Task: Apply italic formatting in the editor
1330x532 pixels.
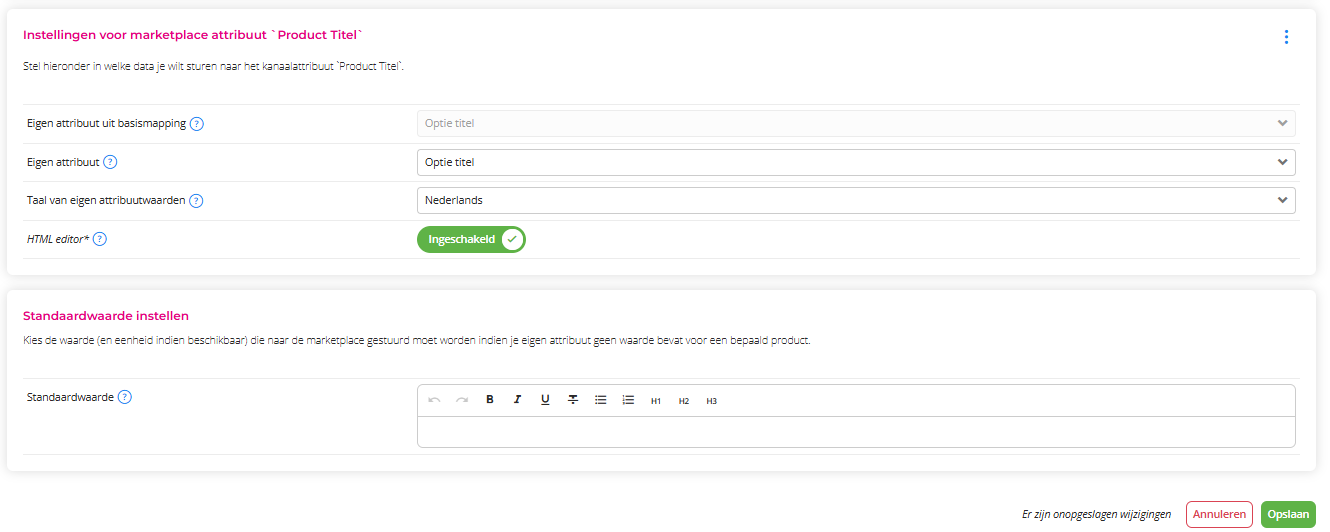Action: click(x=517, y=400)
